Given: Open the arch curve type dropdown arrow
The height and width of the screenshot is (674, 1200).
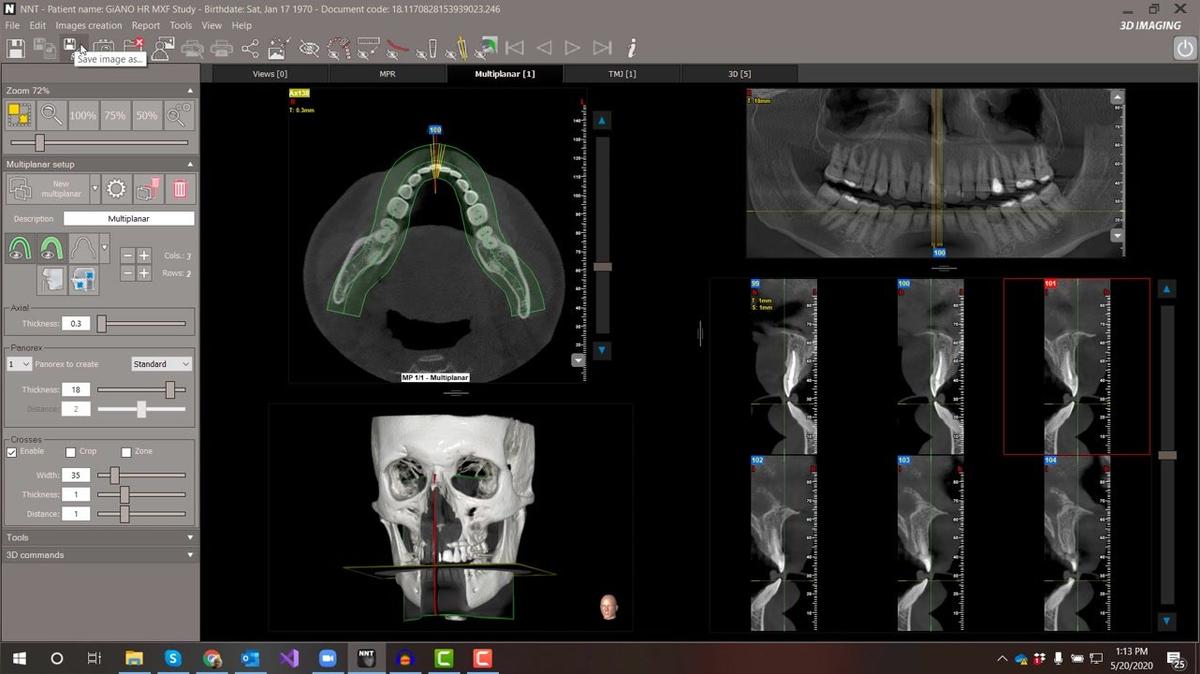Looking at the screenshot, I should click(104, 247).
